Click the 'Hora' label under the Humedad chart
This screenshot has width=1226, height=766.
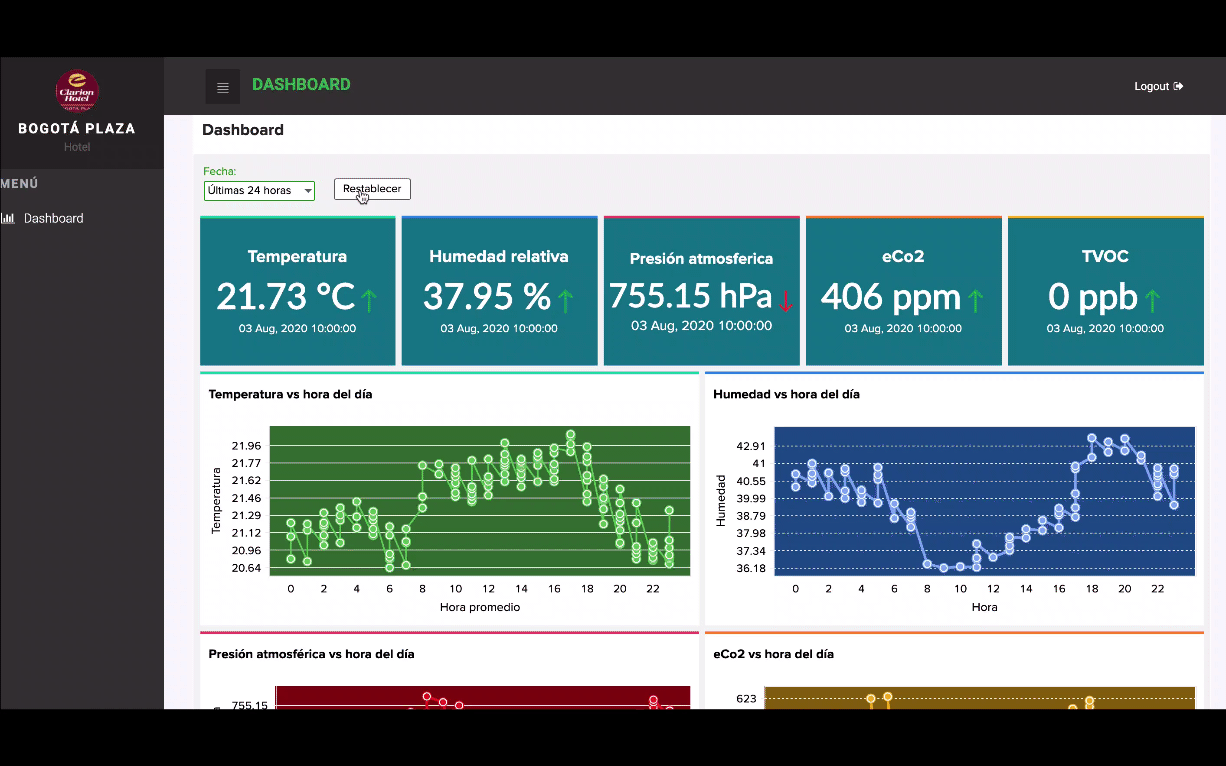pyautogui.click(x=984, y=607)
